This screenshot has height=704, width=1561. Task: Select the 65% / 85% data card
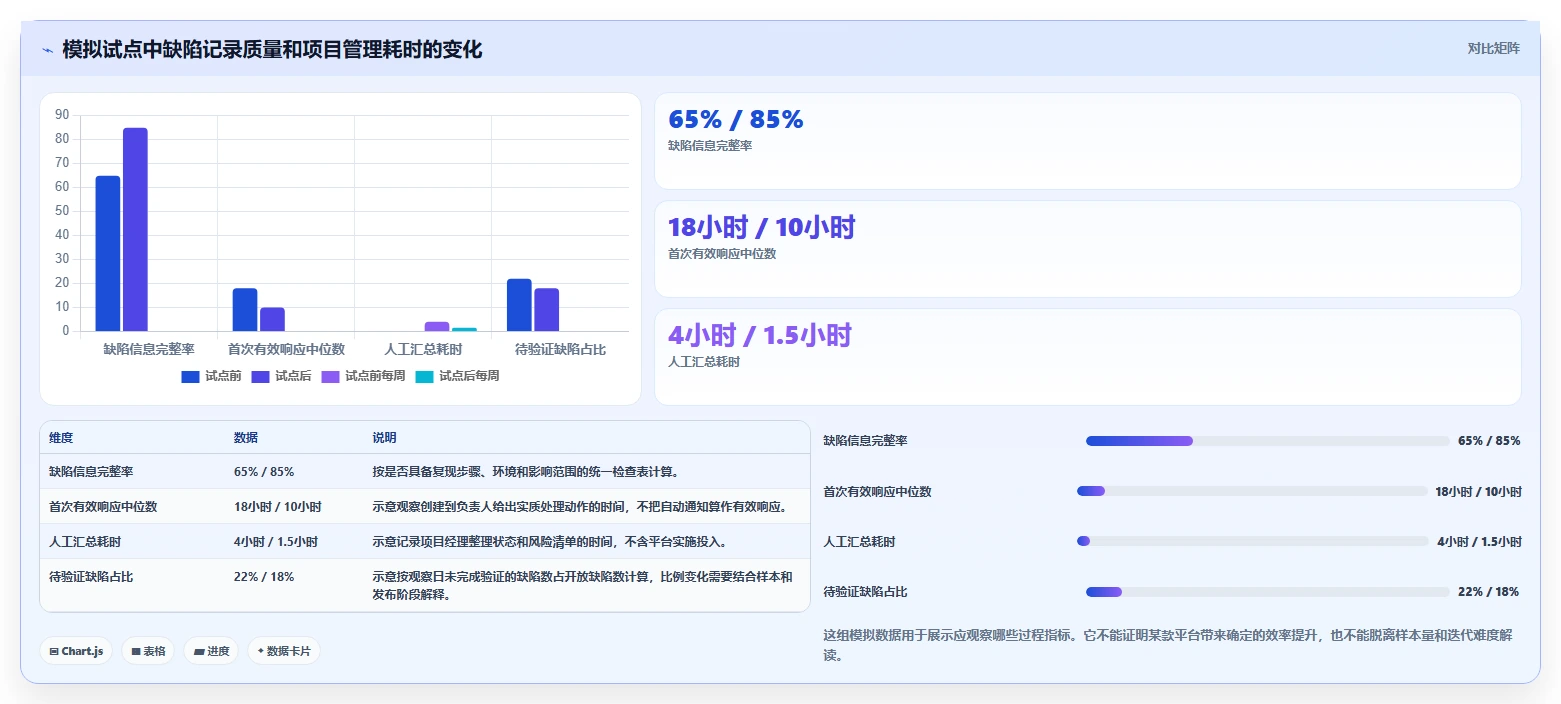[x=1087, y=141]
